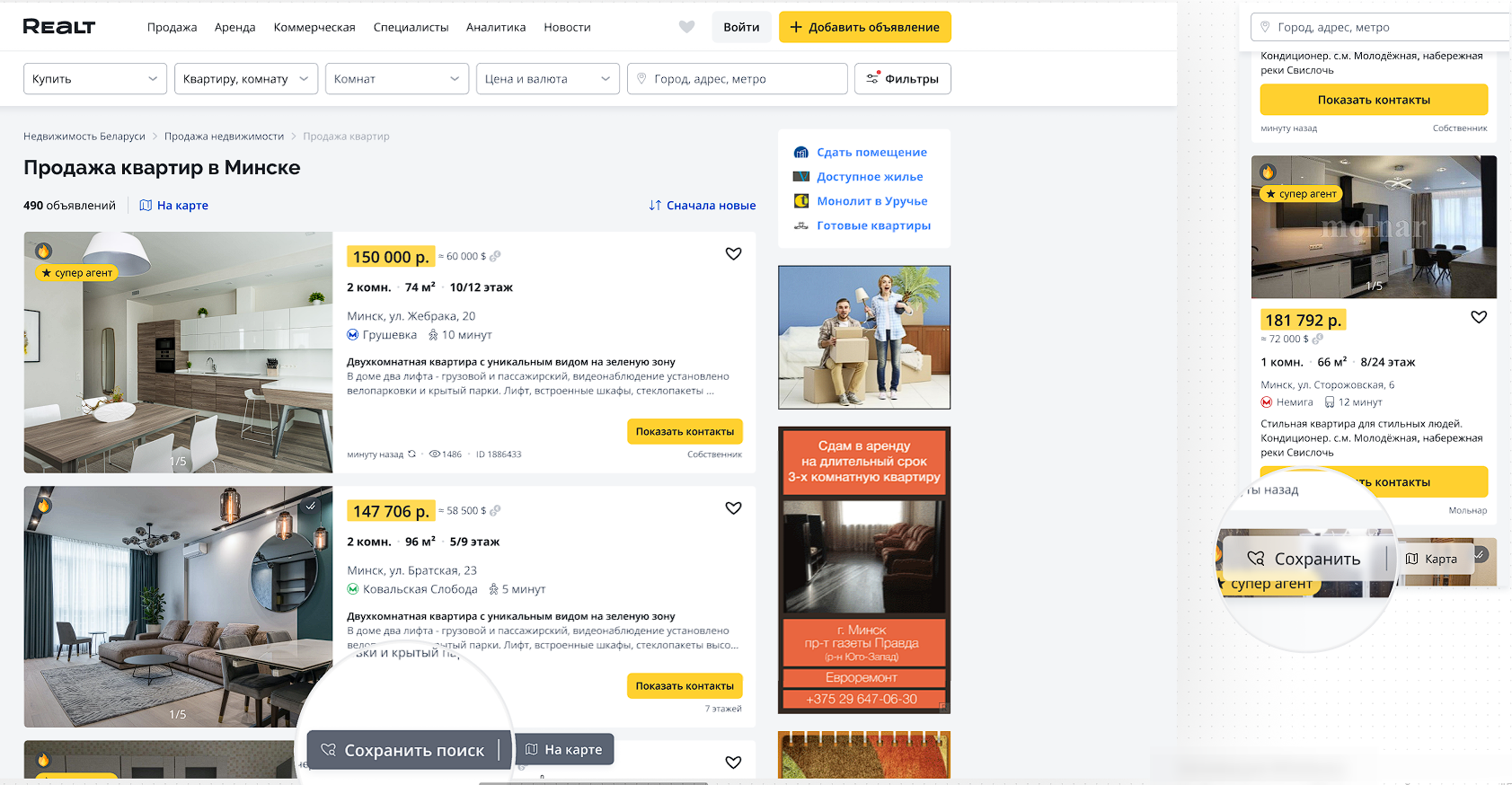Favorite the 181 792 р. mobile listing

tap(1479, 317)
